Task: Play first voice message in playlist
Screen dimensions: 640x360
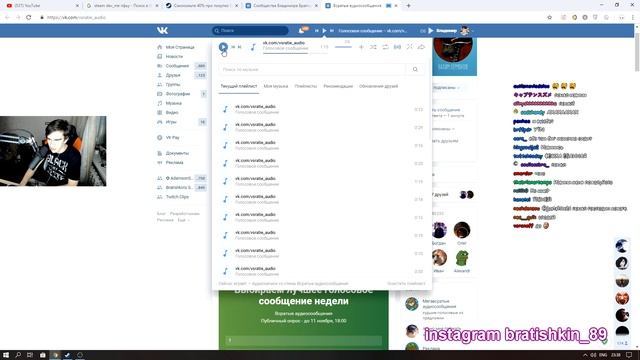Action: [x=322, y=109]
